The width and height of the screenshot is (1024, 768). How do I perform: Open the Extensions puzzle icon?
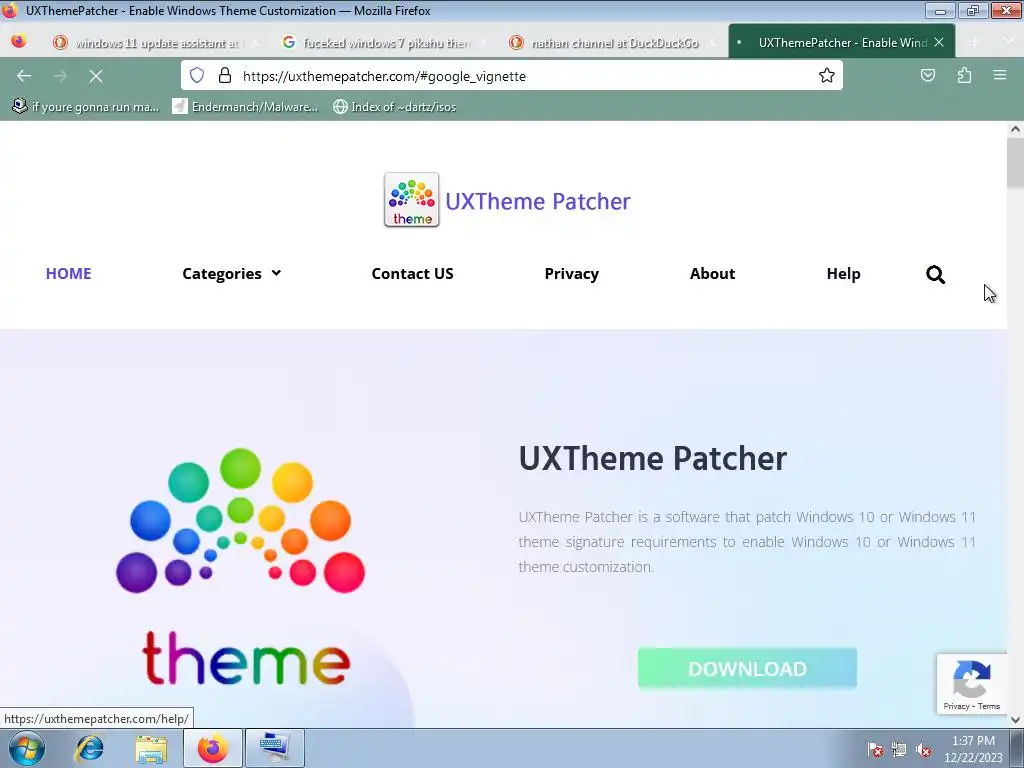coord(964,75)
